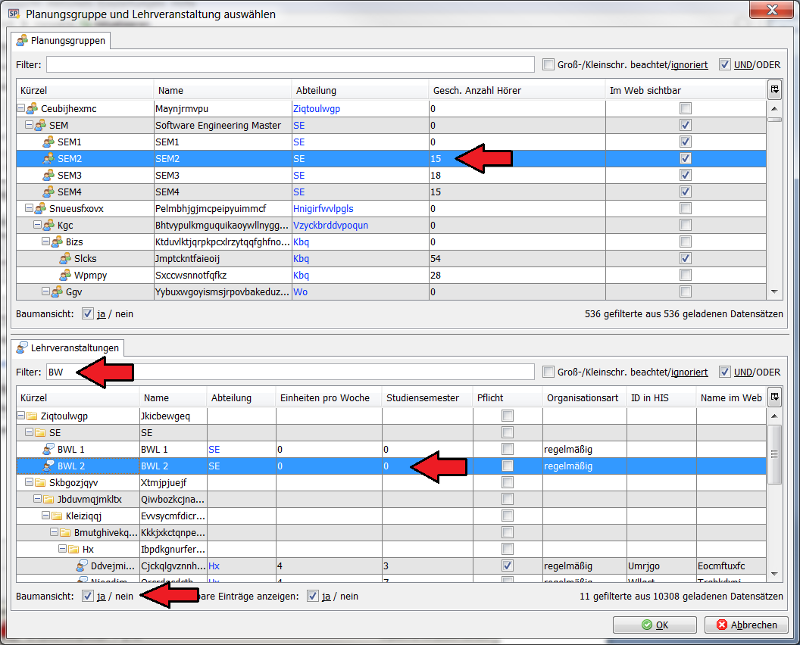Click the Bmutghivekq folder icon
Screen dimensions: 800x645
point(65,533)
